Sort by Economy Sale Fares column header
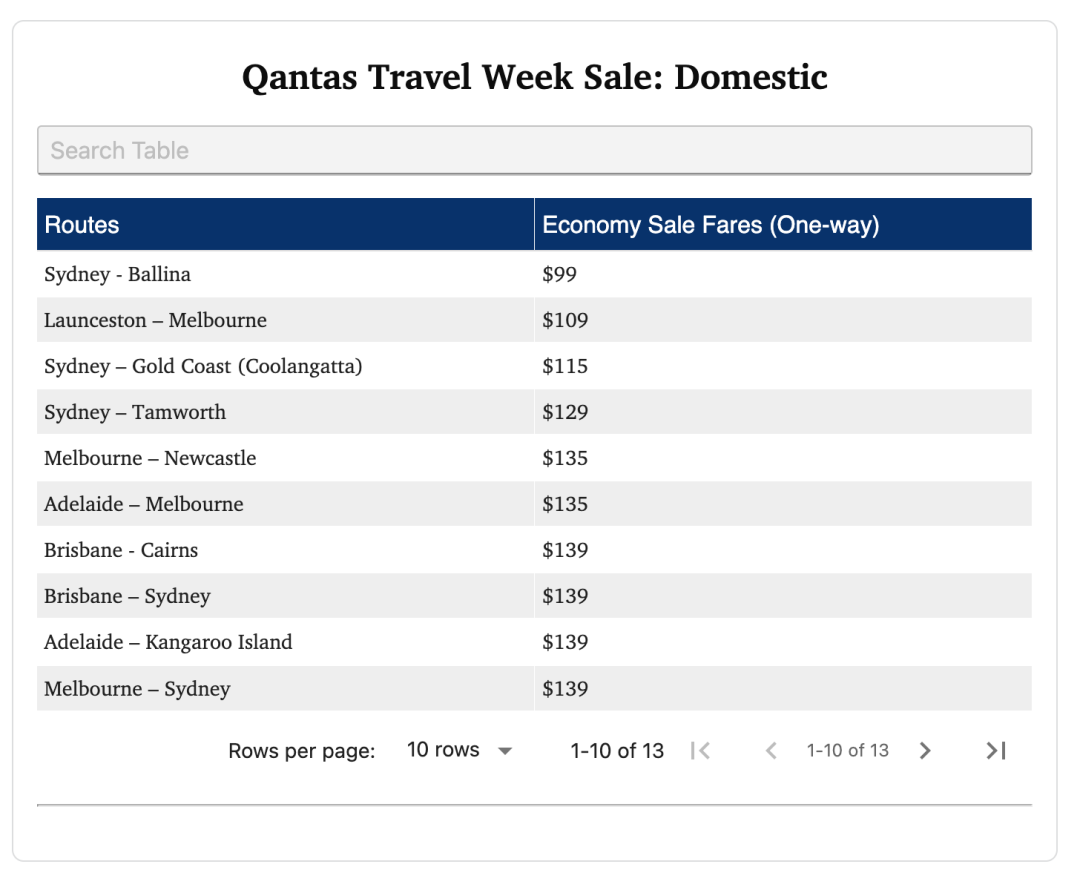Screen dimensions: 1080x890 (710, 225)
